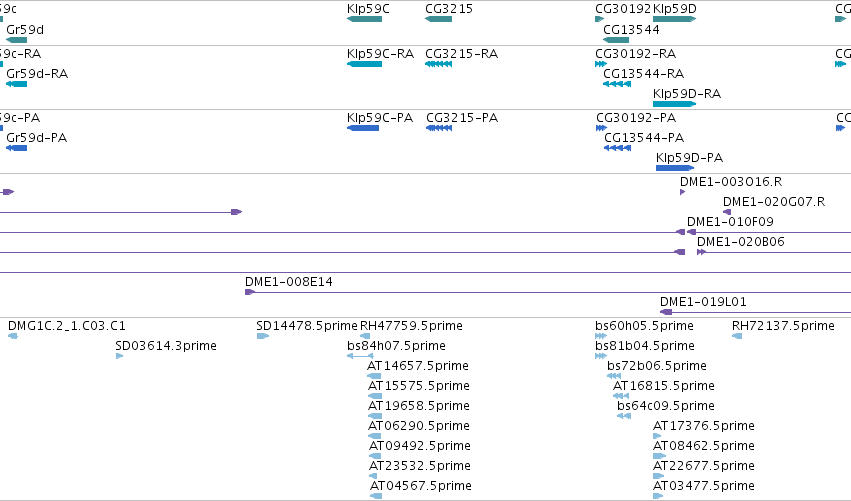Select the bs64c09.5prime EST glyph

[x=624, y=416]
